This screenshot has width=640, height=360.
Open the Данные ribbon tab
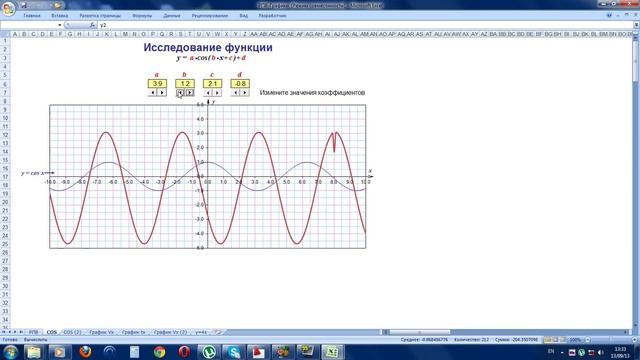[171, 16]
